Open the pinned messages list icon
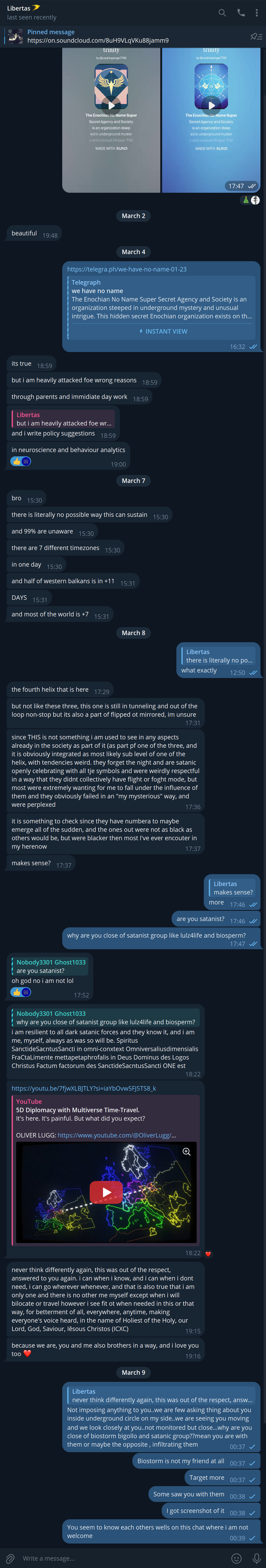Screen dimensions: 266x1568 point(256,37)
